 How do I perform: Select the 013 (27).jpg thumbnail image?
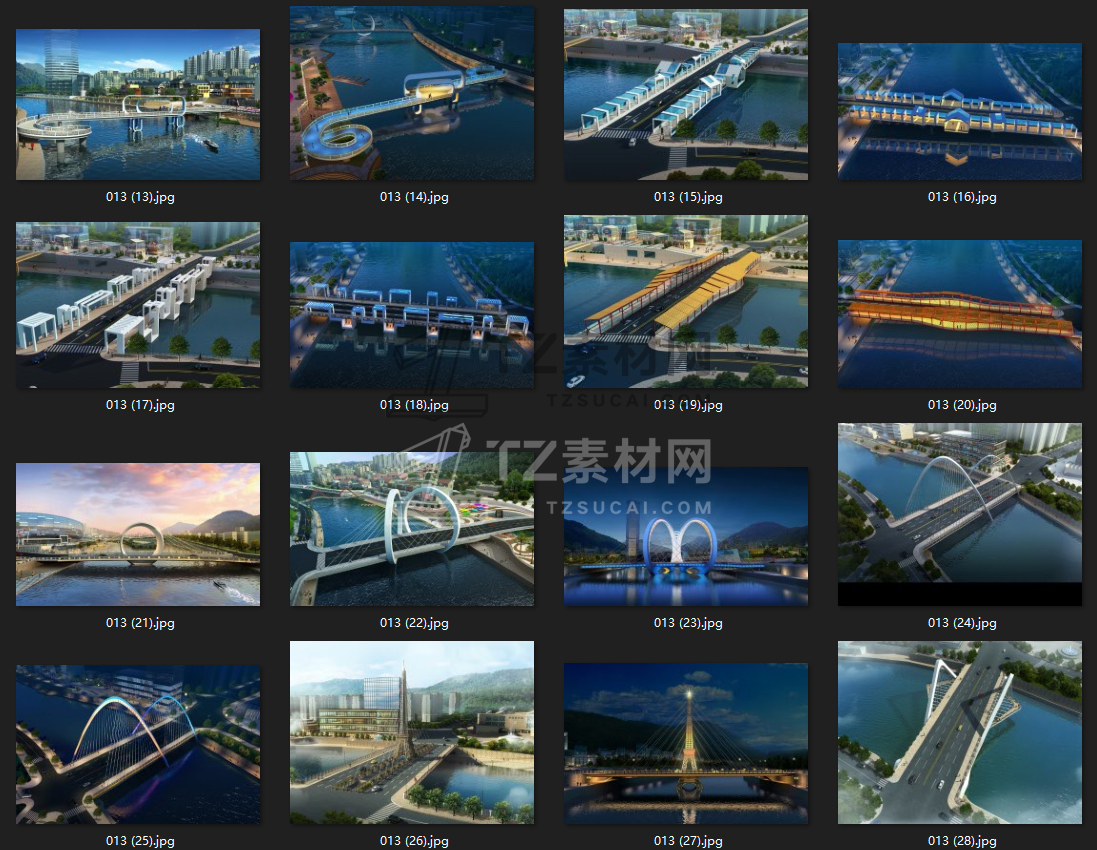point(686,744)
